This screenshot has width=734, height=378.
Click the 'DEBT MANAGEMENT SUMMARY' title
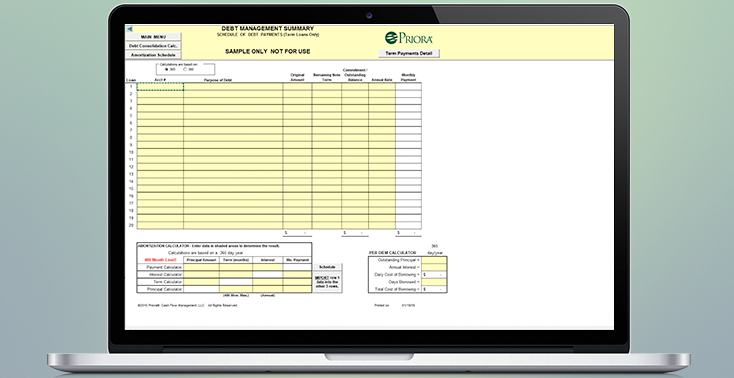(x=268, y=29)
